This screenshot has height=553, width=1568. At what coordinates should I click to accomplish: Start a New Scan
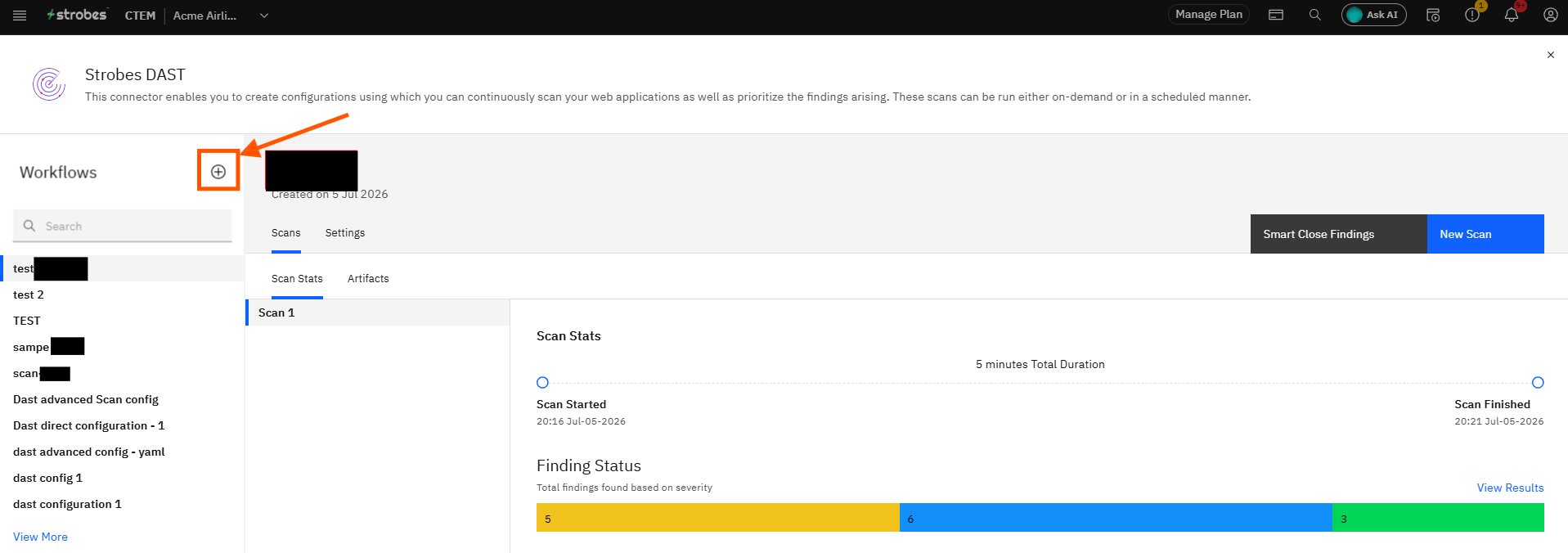click(1485, 234)
